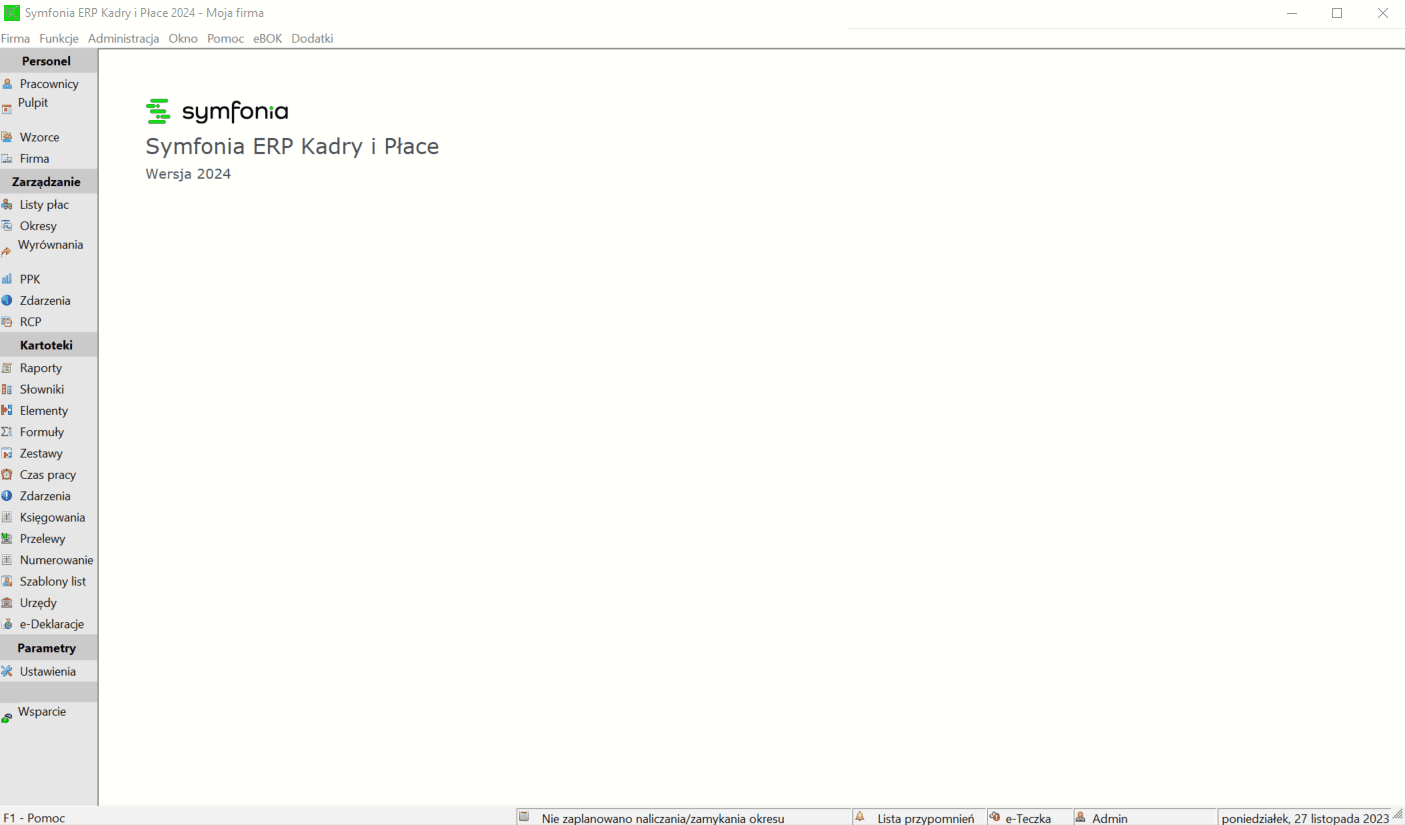Click the e-Teczka status bar icon
The image size is (1405, 825).
coord(995,817)
